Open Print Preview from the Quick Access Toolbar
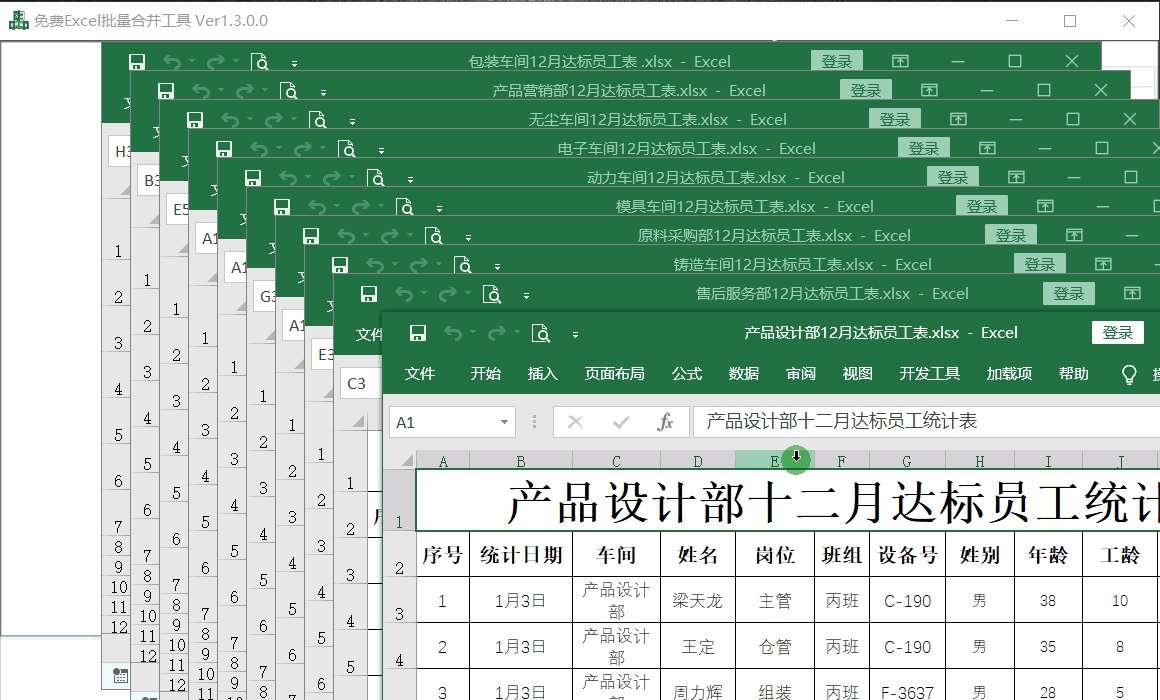Image resolution: width=1160 pixels, height=700 pixels. [x=541, y=333]
